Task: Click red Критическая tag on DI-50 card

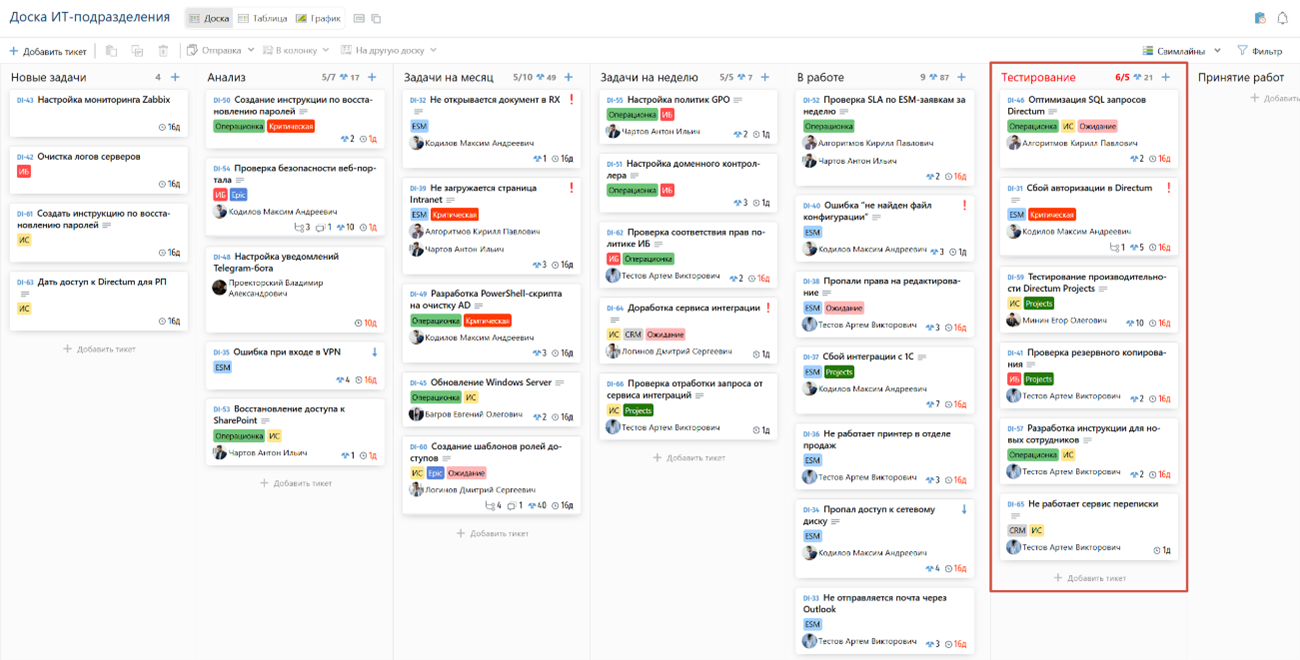Action: [291, 126]
